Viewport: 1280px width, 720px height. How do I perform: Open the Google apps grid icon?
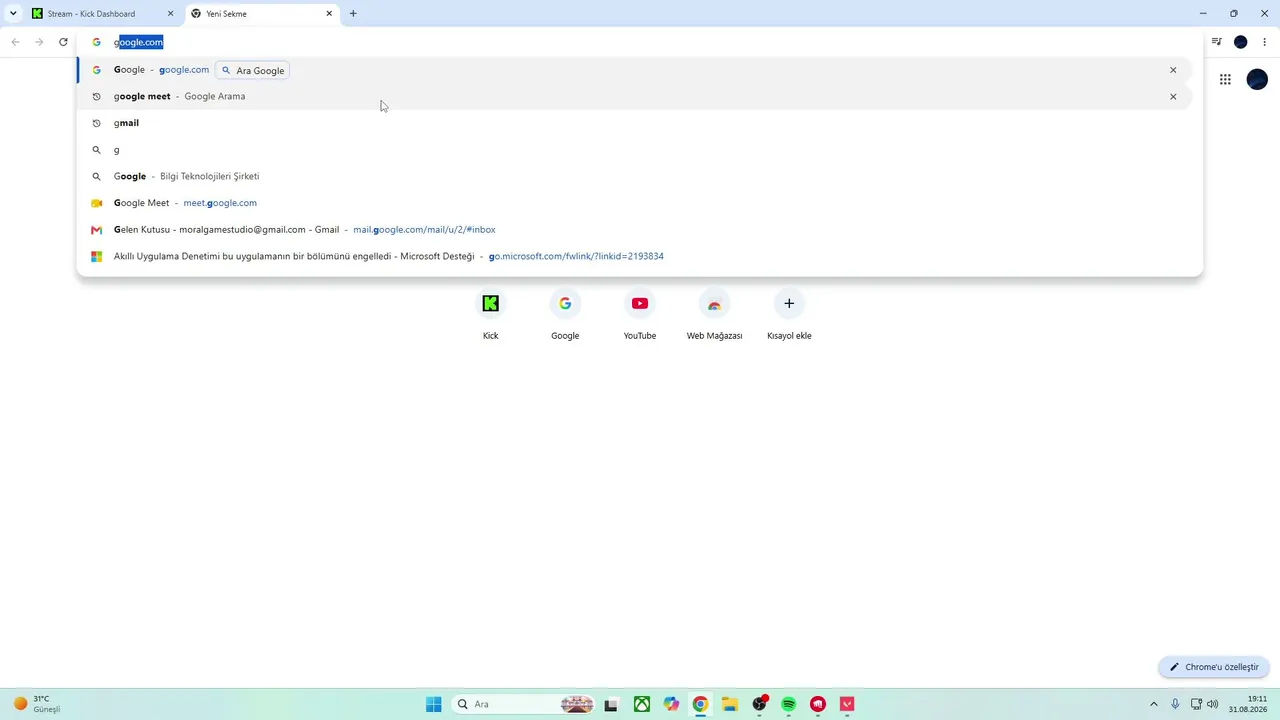pos(1225,80)
